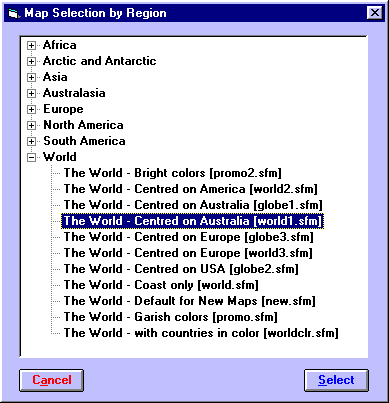Choose Default for New Maps new.sfm
The image size is (389, 403).
pyautogui.click(x=190, y=301)
